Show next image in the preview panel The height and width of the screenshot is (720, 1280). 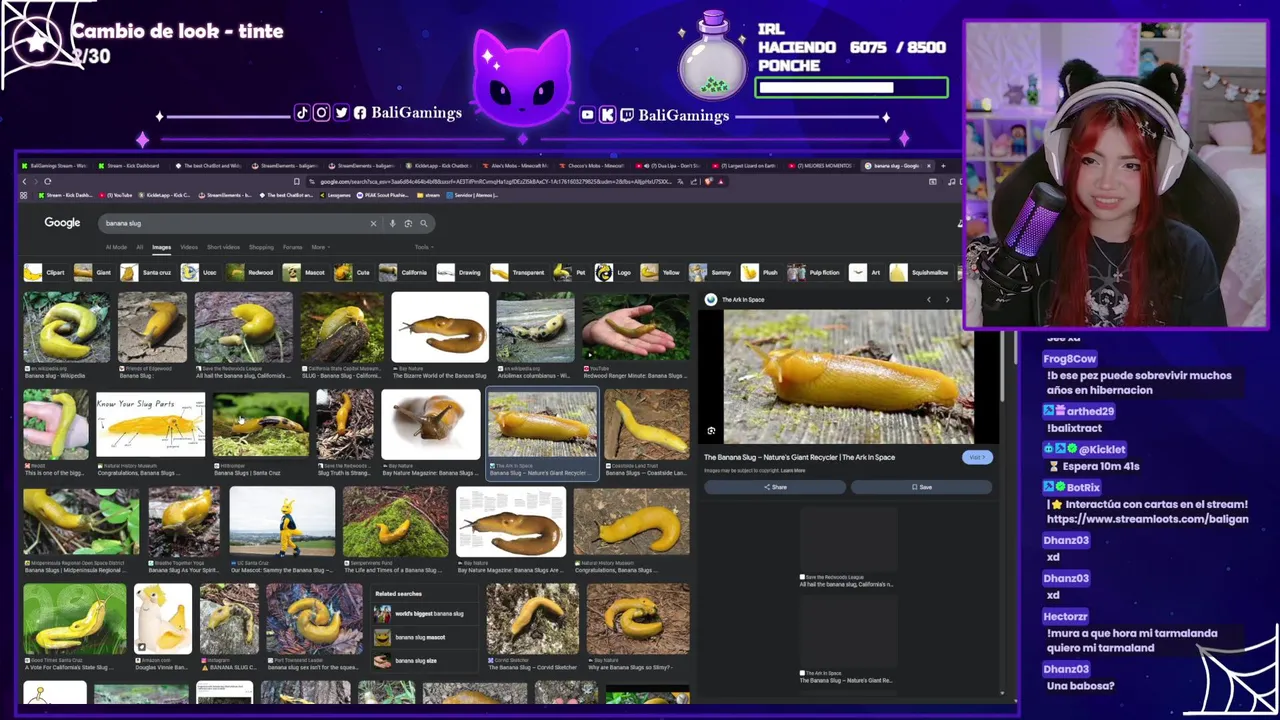[x=947, y=299]
